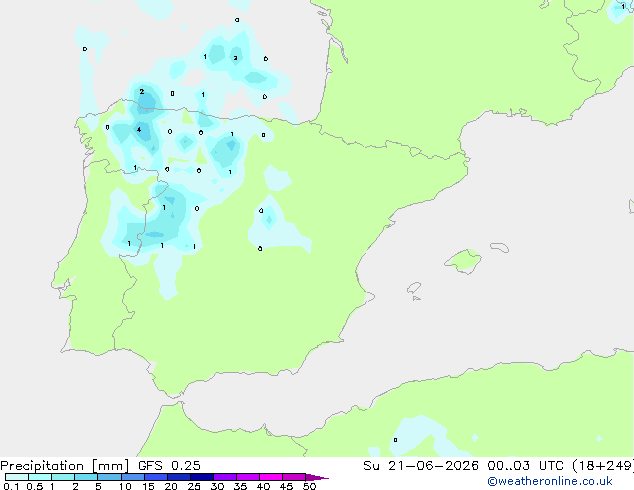Click the legend label "10"
The image size is (634, 490).
pyautogui.click(x=125, y=486)
